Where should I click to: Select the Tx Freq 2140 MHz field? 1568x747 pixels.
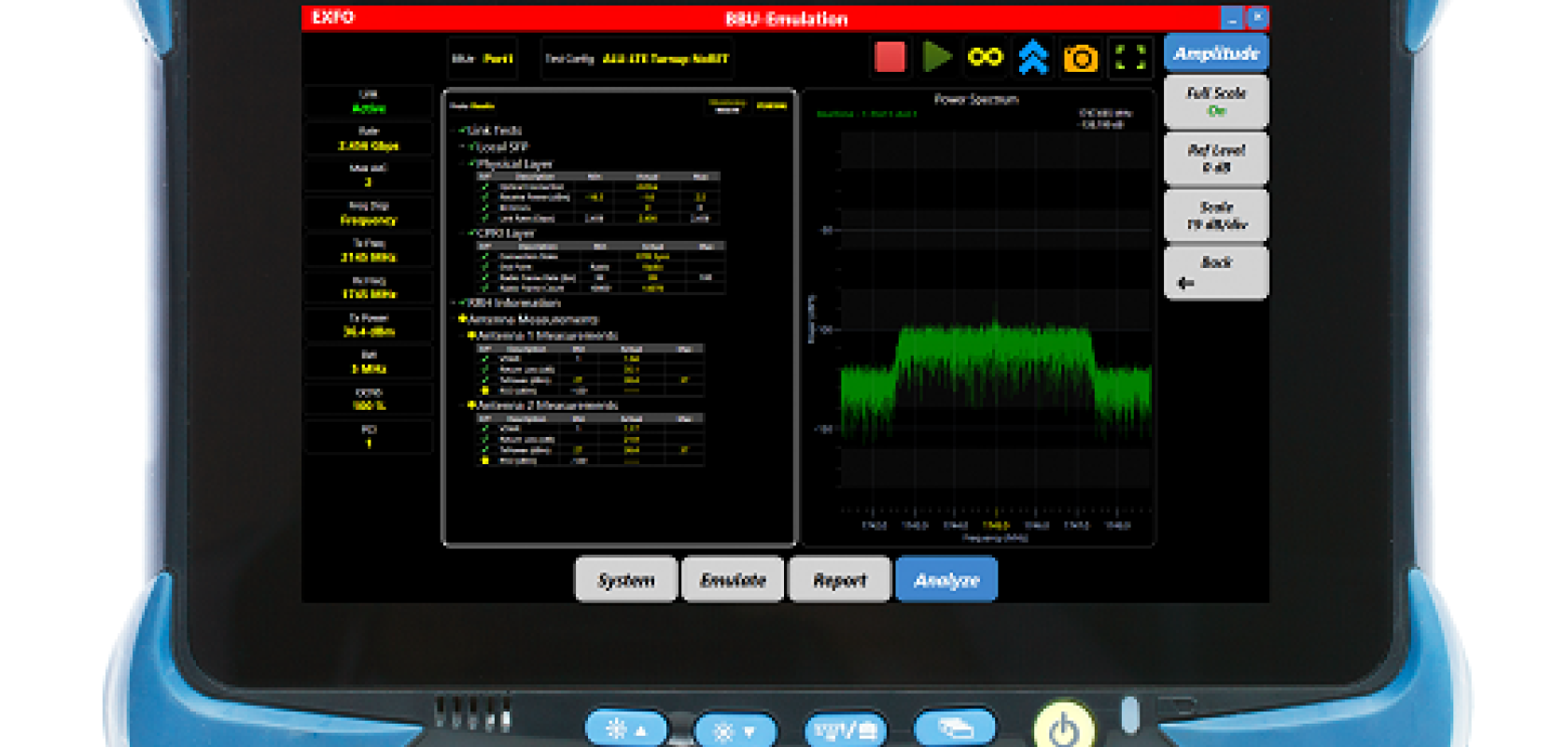(369, 250)
